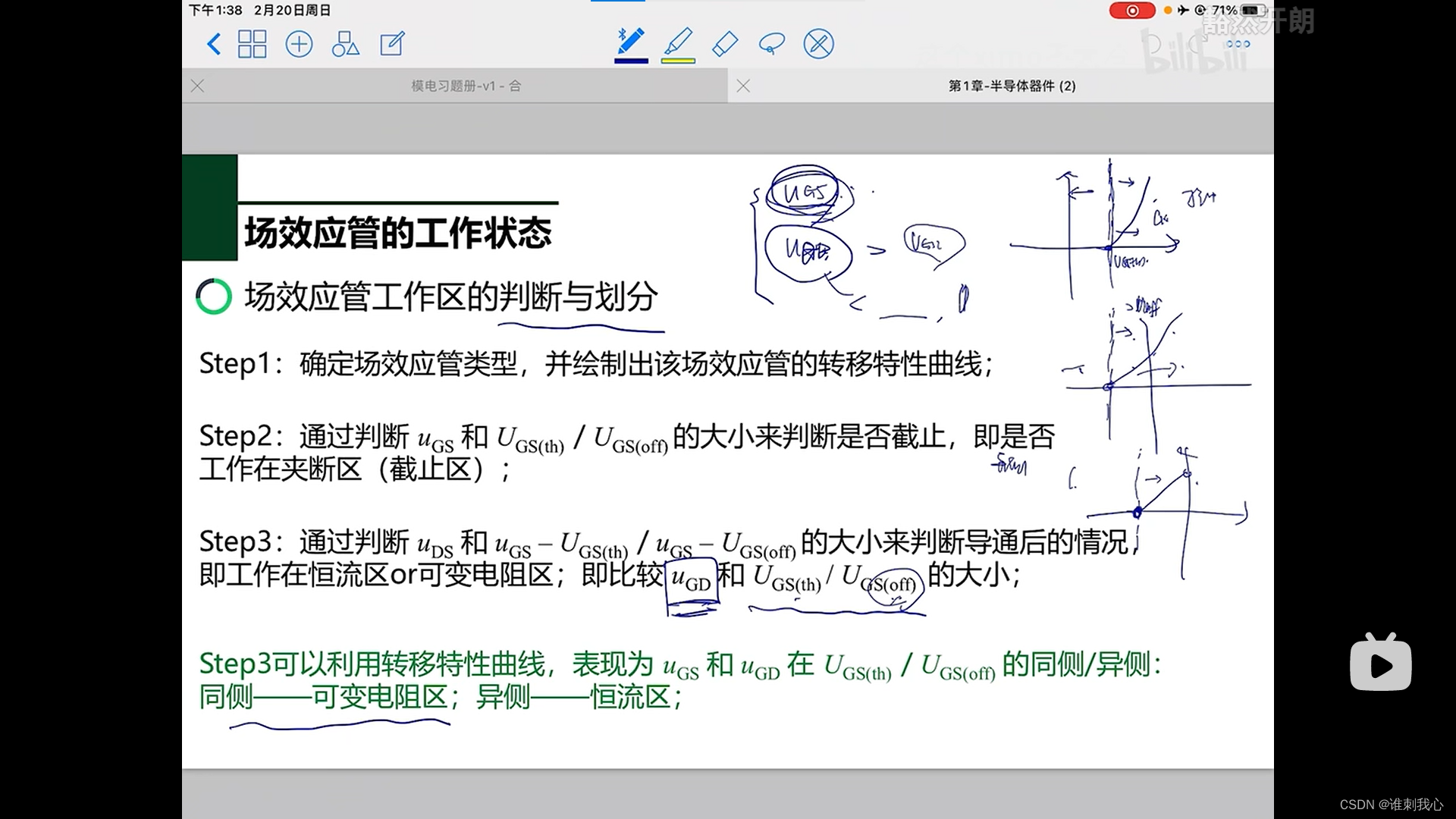Image resolution: width=1456 pixels, height=819 pixels.
Task: Select the lasso selection tool
Action: click(x=771, y=44)
